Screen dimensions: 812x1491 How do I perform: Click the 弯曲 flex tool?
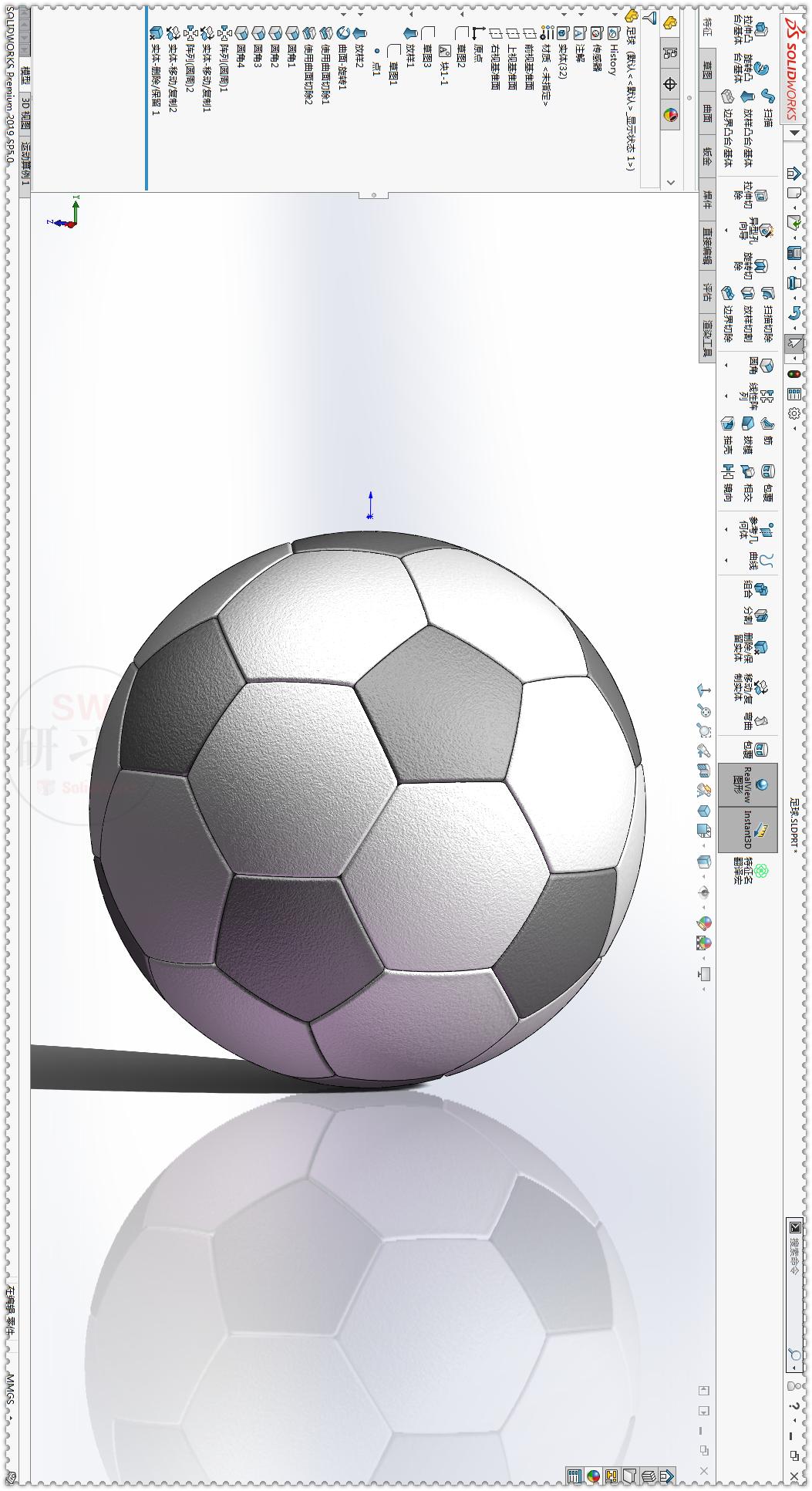[x=754, y=722]
